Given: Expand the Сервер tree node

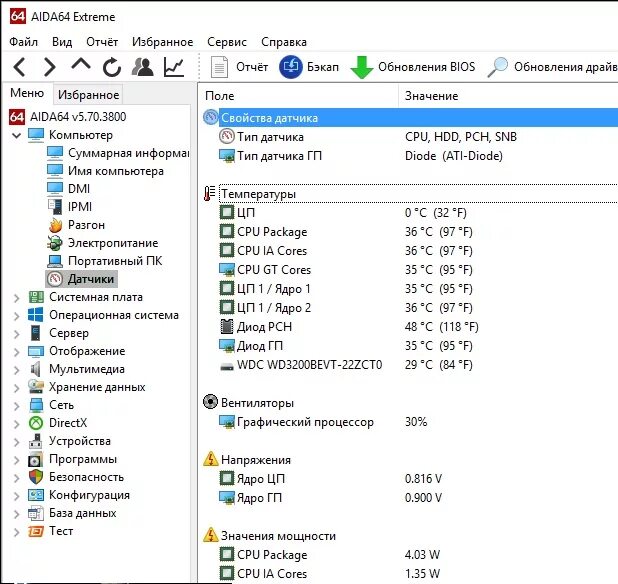Looking at the screenshot, I should click(x=16, y=334).
